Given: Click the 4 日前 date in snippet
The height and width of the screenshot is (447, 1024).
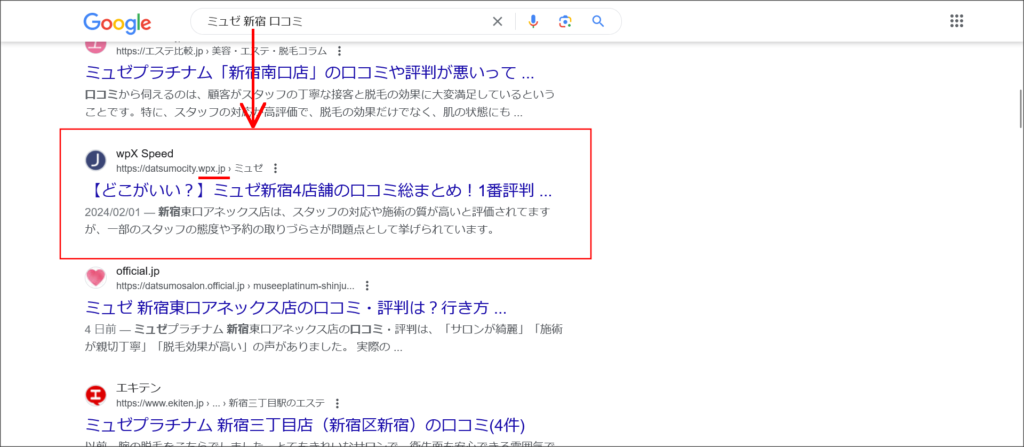Looking at the screenshot, I should 99,330.
